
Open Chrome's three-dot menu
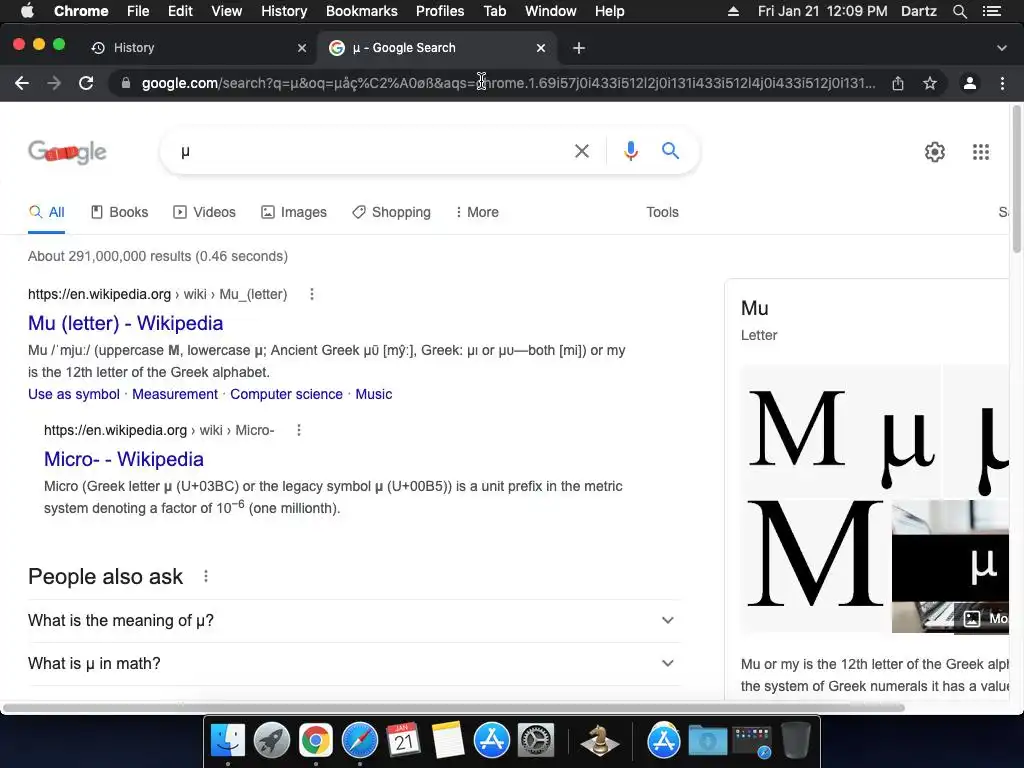pyautogui.click(x=1002, y=83)
